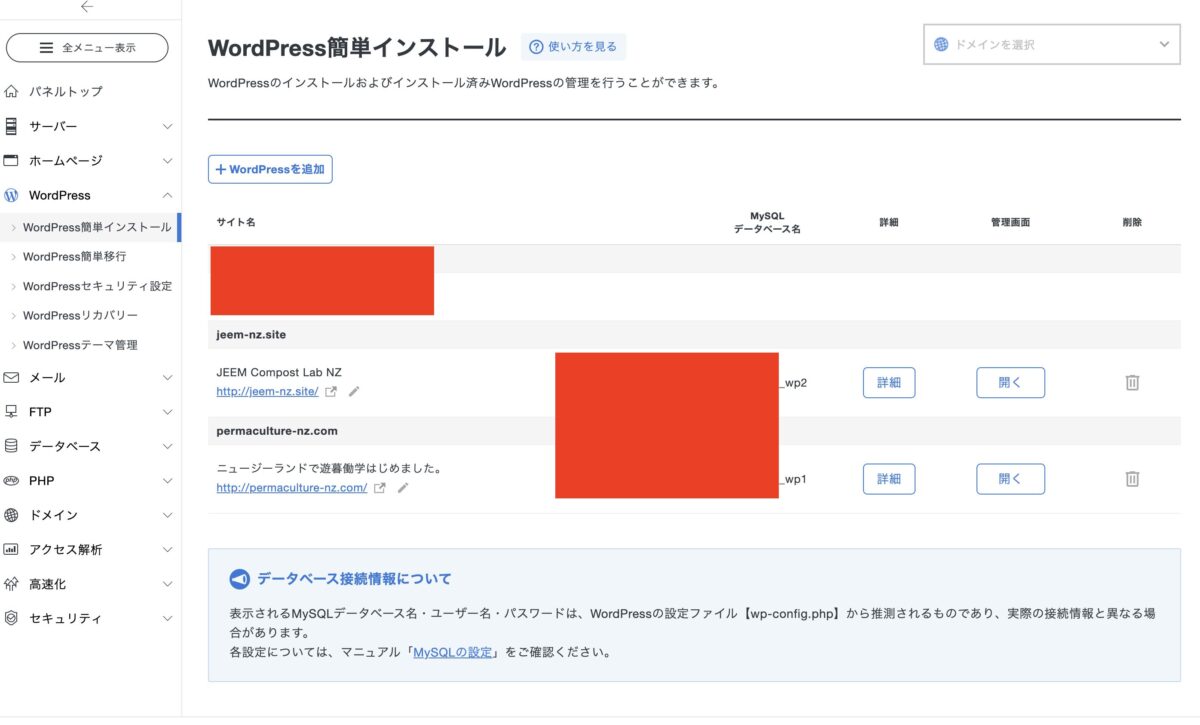Select WordPress簡単移行 in the sidebar
Image resolution: width=1200 pixels, height=725 pixels.
(74, 256)
